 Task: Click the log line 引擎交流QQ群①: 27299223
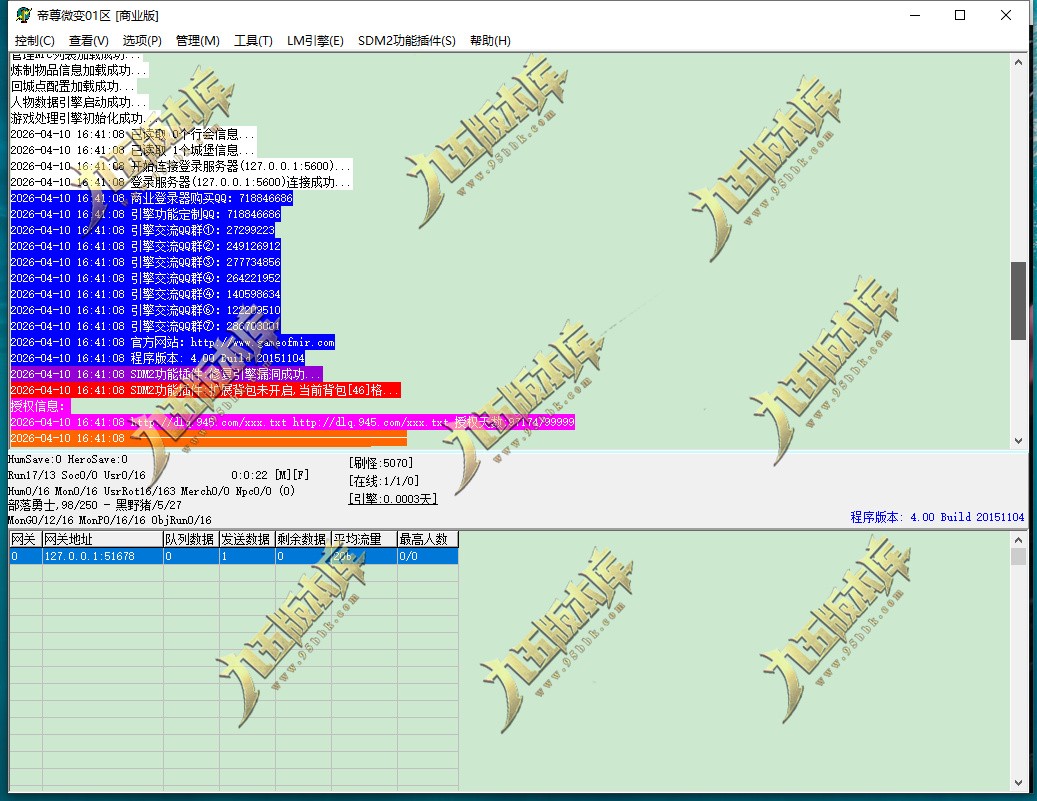(142, 230)
